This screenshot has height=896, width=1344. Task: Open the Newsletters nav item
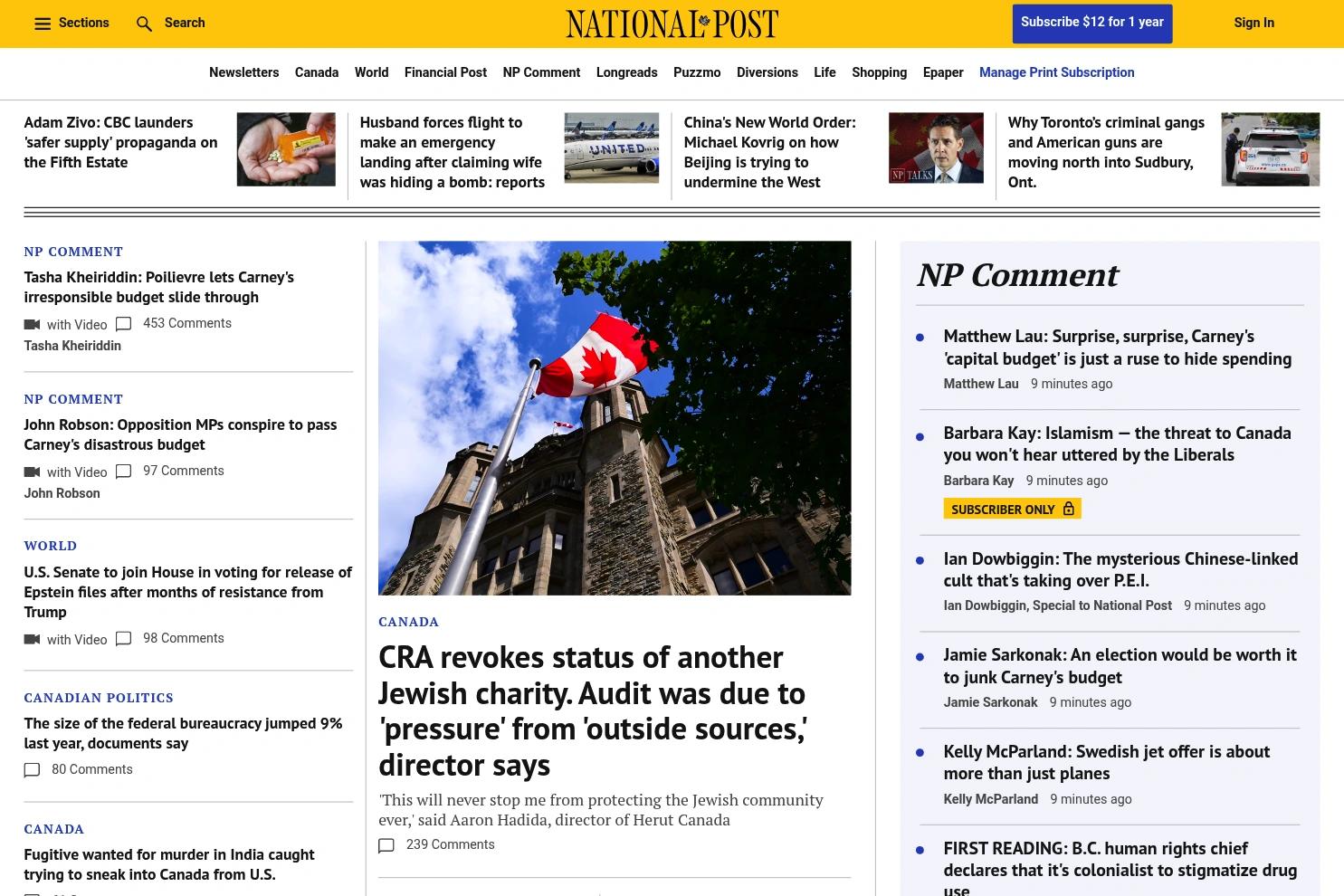(243, 72)
